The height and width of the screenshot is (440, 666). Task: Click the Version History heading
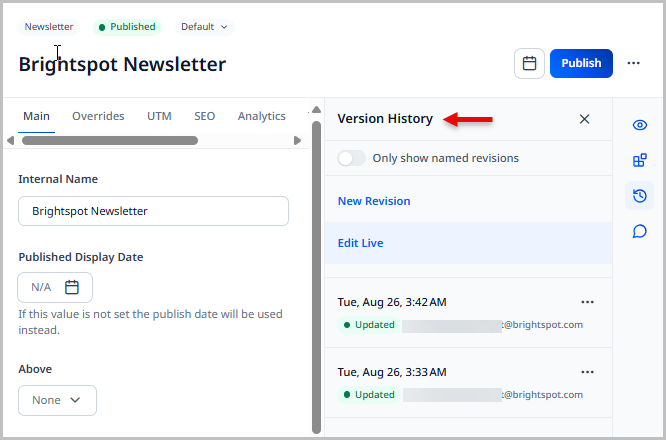click(385, 119)
